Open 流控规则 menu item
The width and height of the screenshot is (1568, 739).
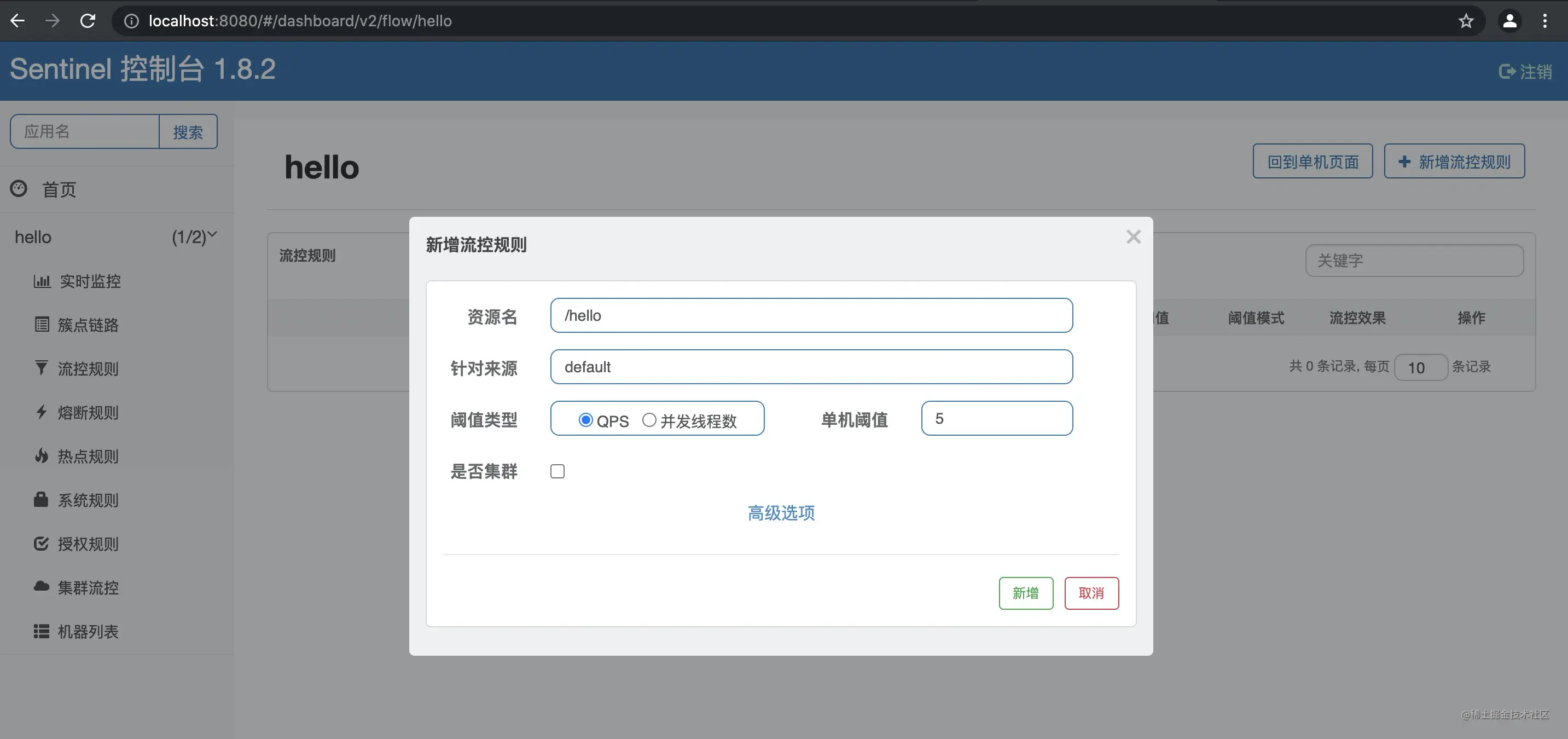pos(88,368)
